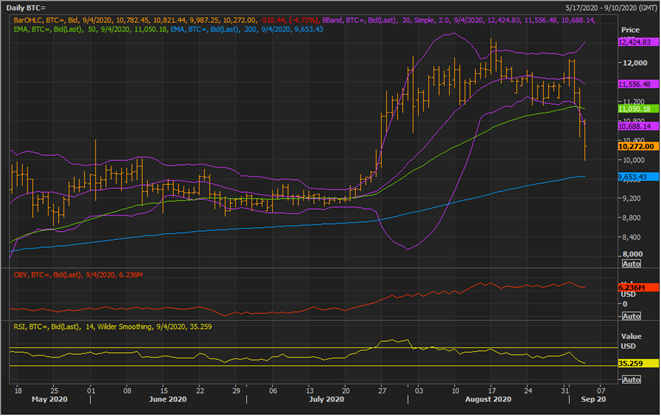Click the 27 date tick in July
Viewport: 661px width, 416px height.
point(382,391)
